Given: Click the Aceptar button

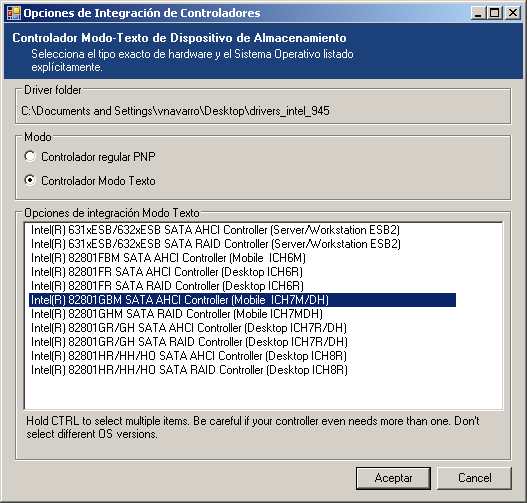Looking at the screenshot, I should coord(393,478).
